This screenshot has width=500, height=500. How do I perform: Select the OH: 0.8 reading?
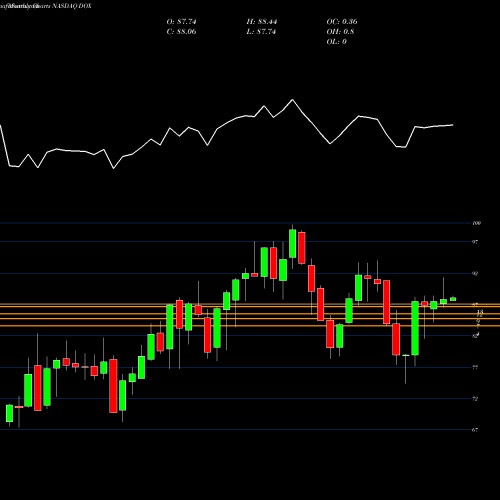pos(340,32)
